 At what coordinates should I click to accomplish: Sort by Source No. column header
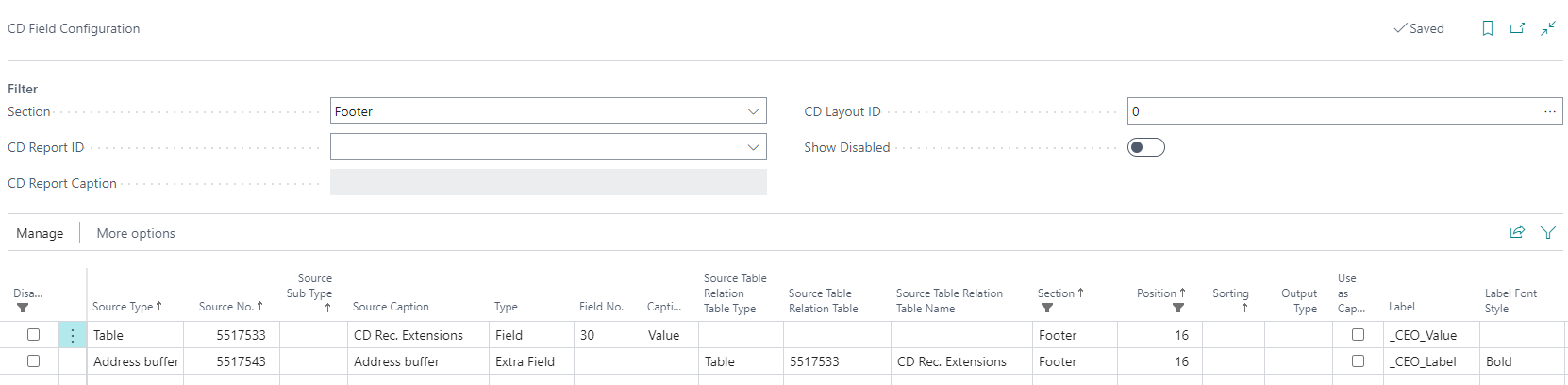tap(231, 307)
